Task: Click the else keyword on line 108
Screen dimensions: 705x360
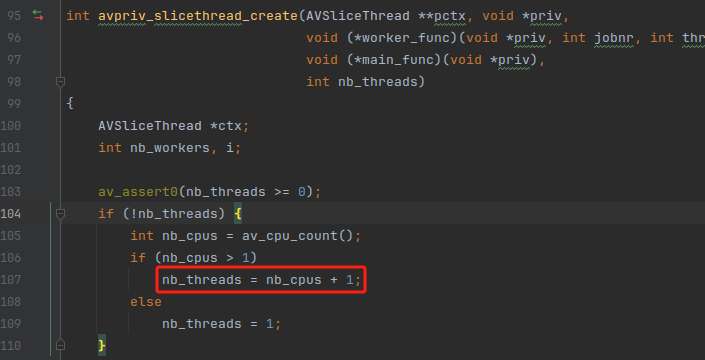Action: (146, 302)
